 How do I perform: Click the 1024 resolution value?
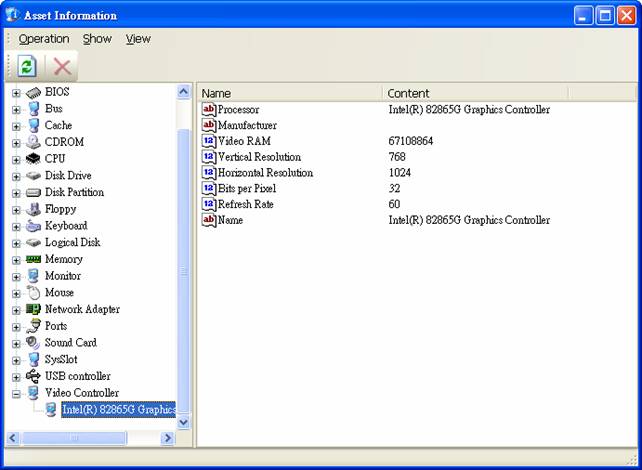pyautogui.click(x=400, y=173)
